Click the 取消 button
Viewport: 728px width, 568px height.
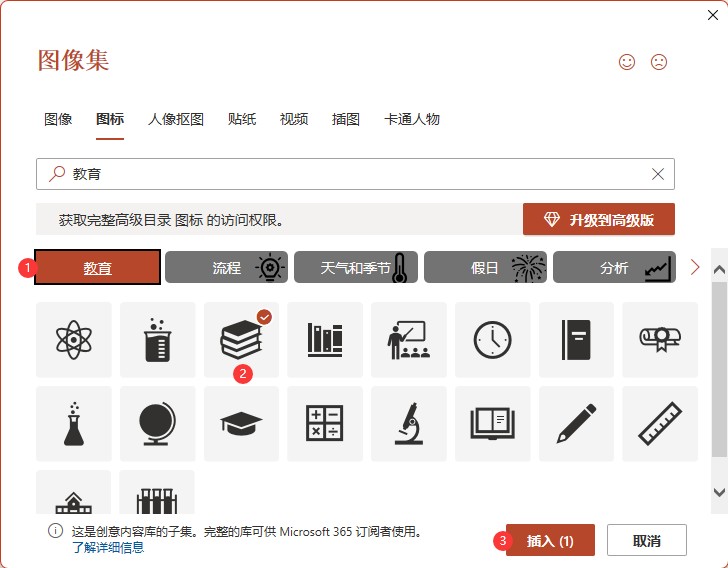[x=647, y=541]
